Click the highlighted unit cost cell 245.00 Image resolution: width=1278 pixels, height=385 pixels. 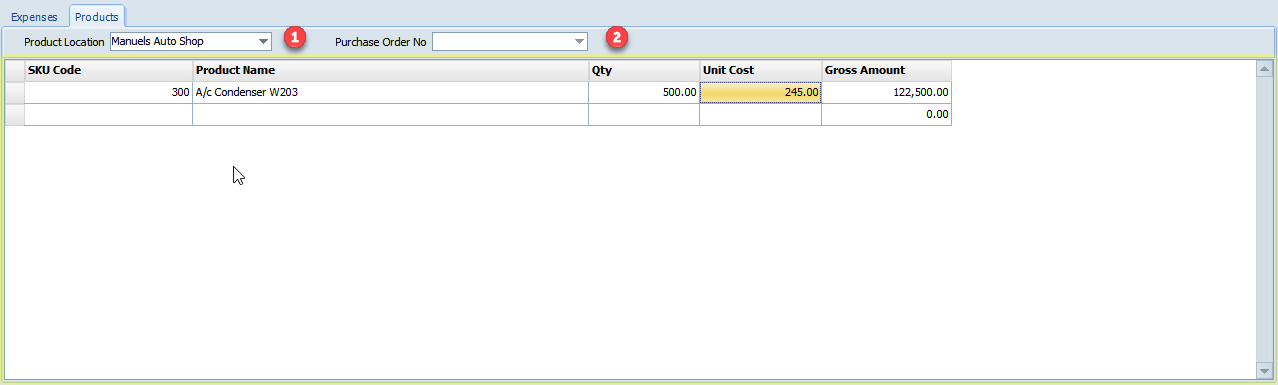pos(761,92)
